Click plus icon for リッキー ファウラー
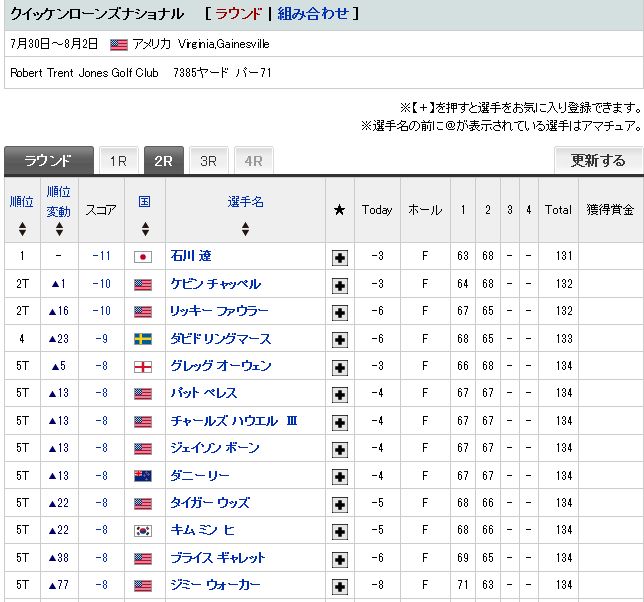The height and width of the screenshot is (602, 644). coord(340,313)
